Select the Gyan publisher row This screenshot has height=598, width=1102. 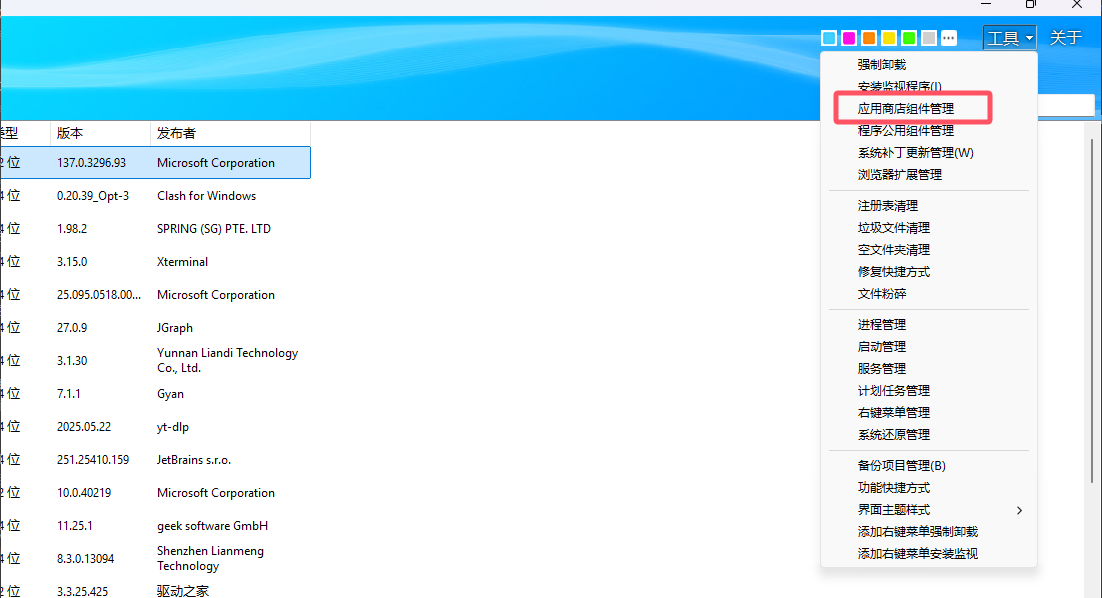click(x=155, y=394)
